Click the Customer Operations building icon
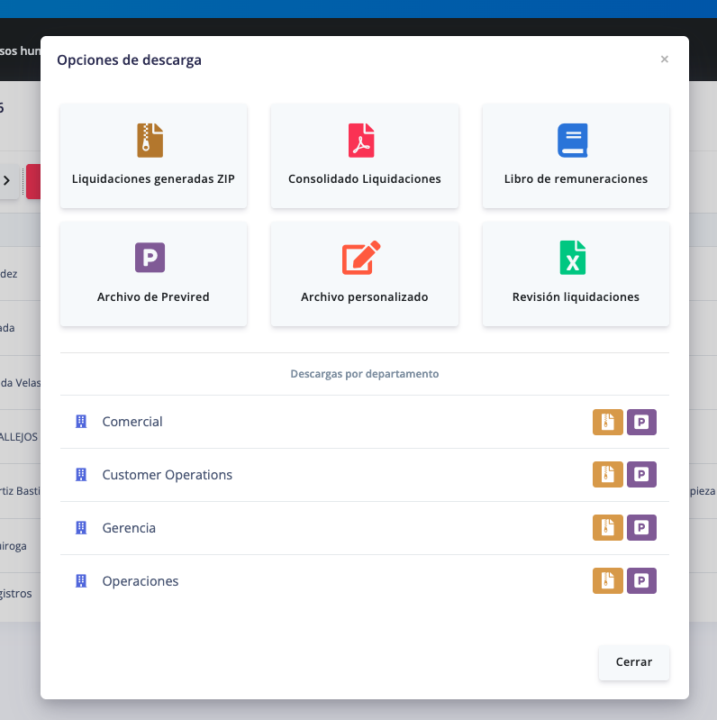Viewport: 717px width, 720px height. tap(81, 474)
